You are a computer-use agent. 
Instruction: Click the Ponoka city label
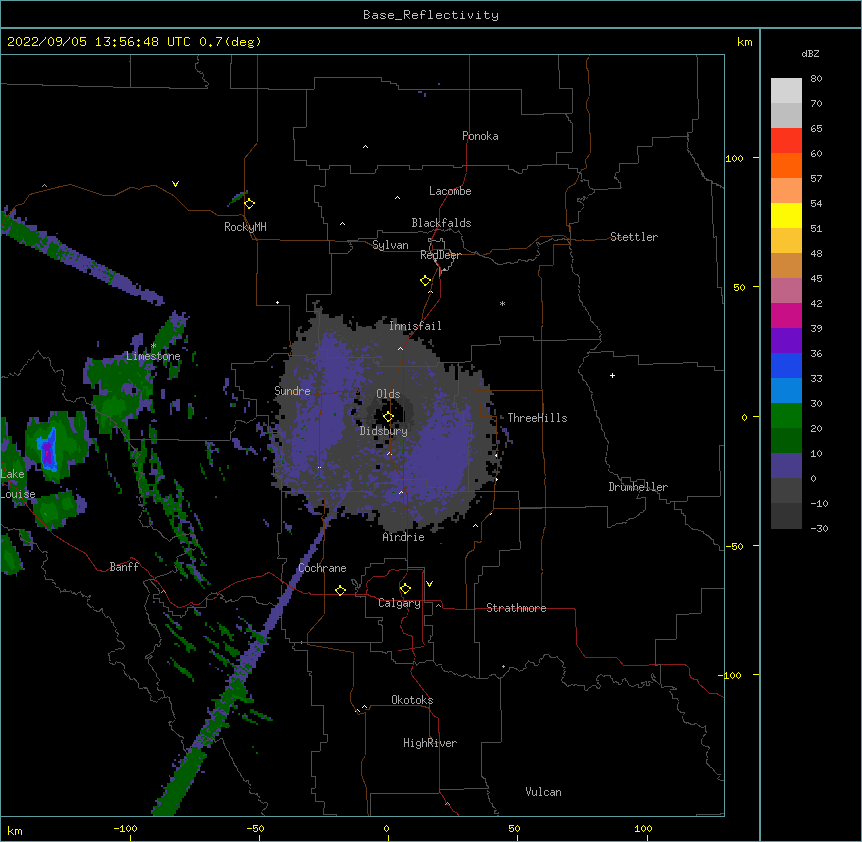click(480, 136)
